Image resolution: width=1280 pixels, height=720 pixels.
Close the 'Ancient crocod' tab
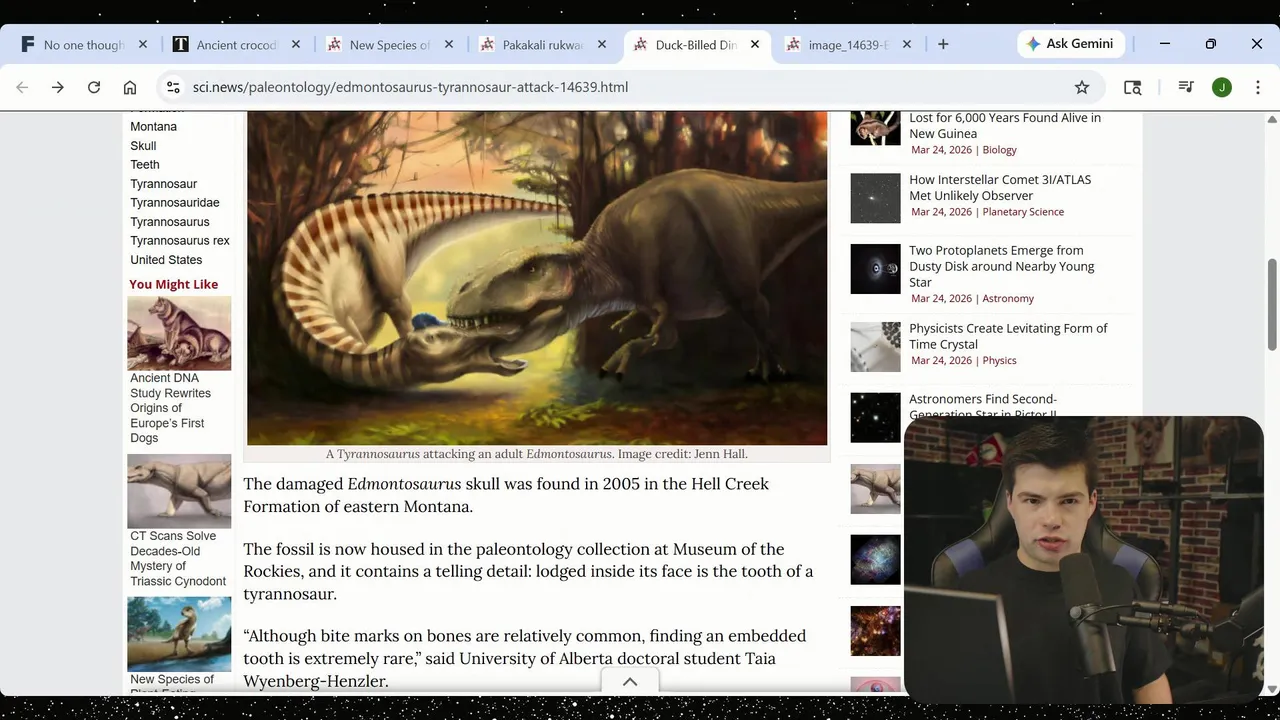pos(296,44)
